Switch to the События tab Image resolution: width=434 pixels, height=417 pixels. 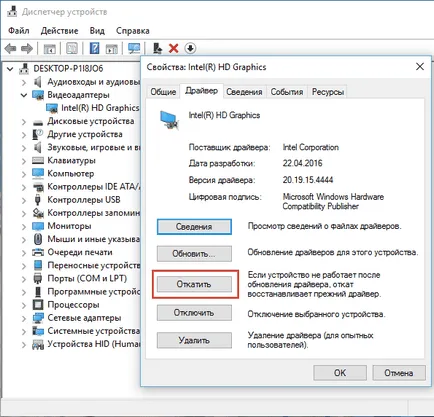[x=287, y=92]
